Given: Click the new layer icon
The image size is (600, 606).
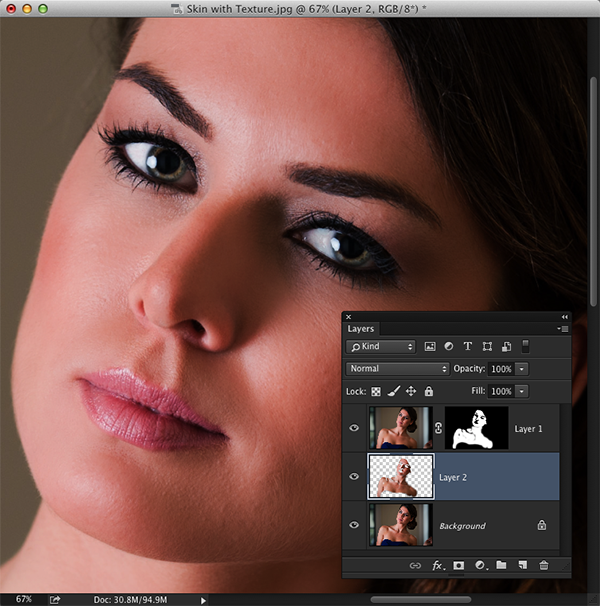Looking at the screenshot, I should point(522,566).
